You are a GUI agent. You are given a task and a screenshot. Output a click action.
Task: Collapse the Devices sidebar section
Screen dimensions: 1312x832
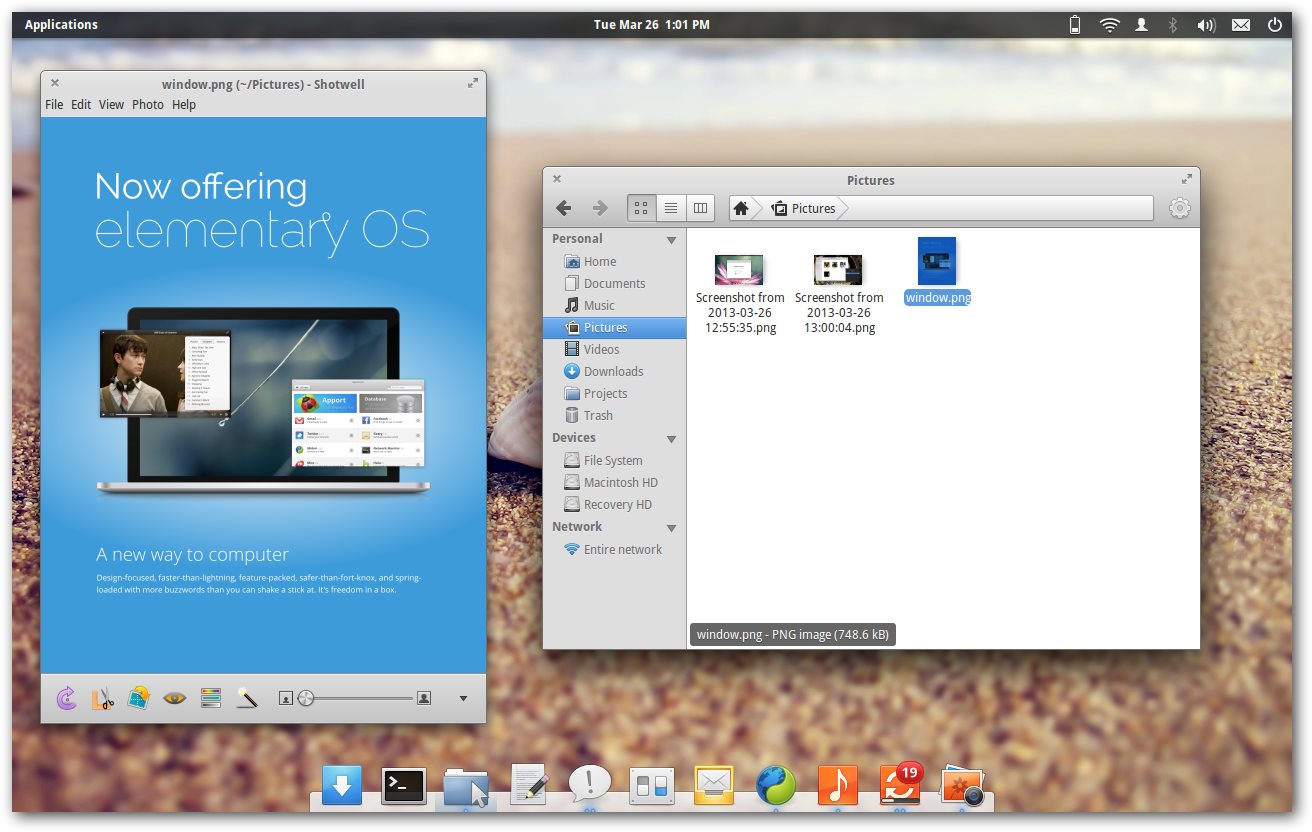[671, 439]
